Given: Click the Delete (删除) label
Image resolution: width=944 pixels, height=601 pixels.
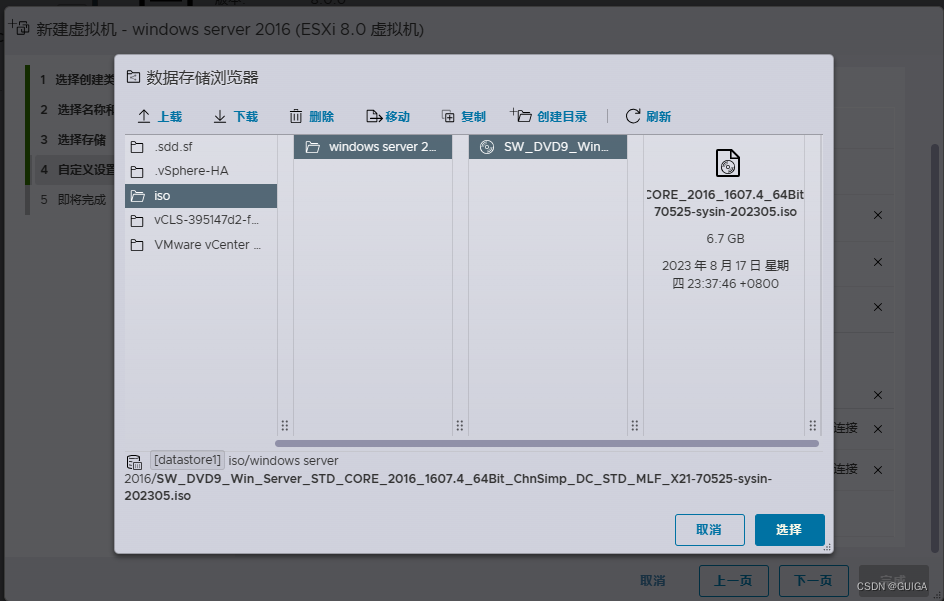Looking at the screenshot, I should click(x=321, y=117).
